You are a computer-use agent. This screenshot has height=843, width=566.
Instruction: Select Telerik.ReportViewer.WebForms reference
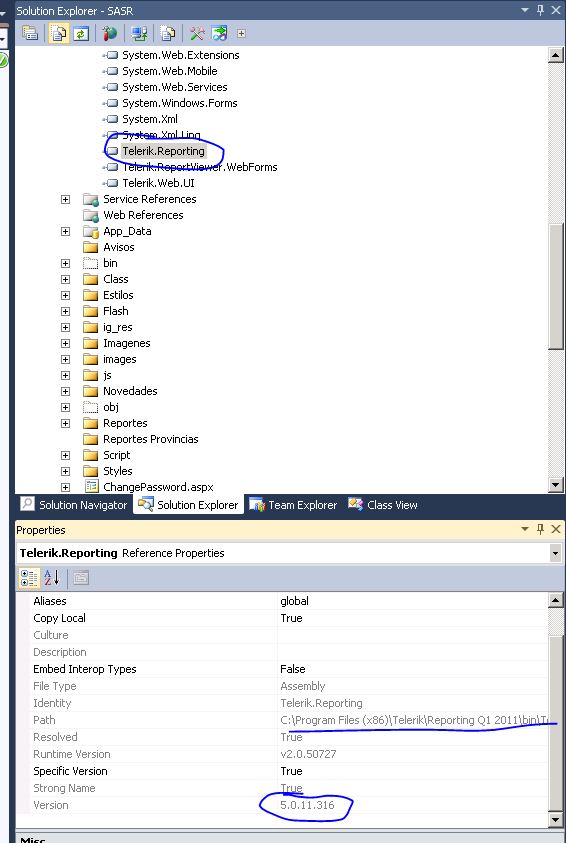(x=199, y=167)
